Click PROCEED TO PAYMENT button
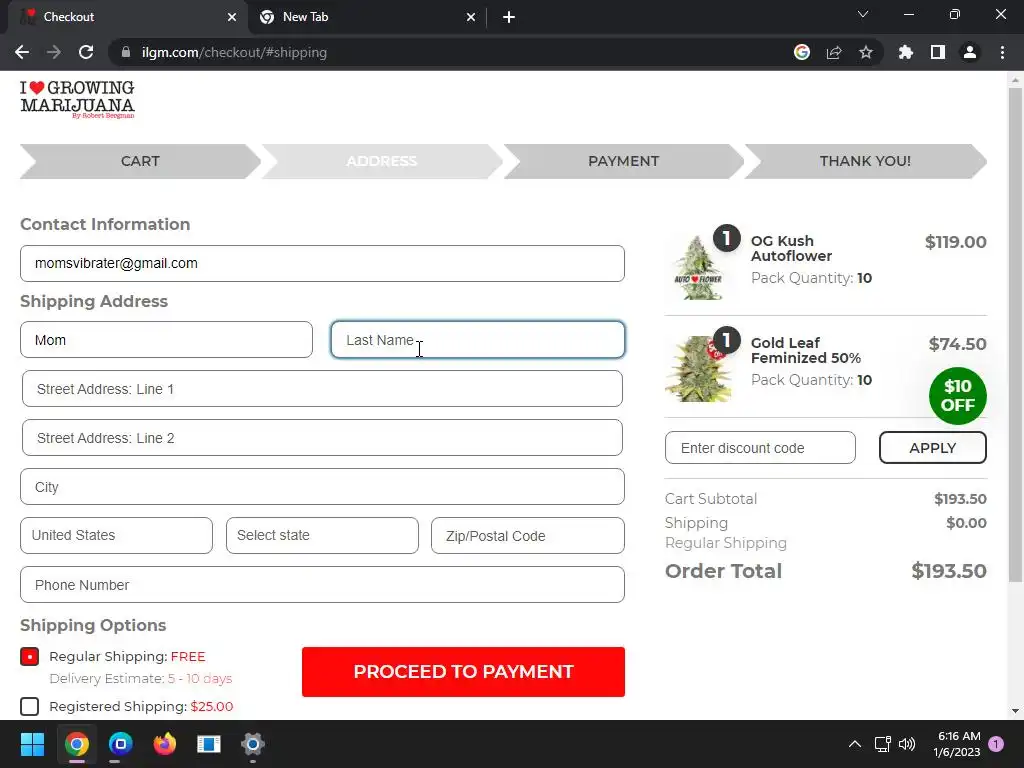This screenshot has height=768, width=1024. coord(463,672)
